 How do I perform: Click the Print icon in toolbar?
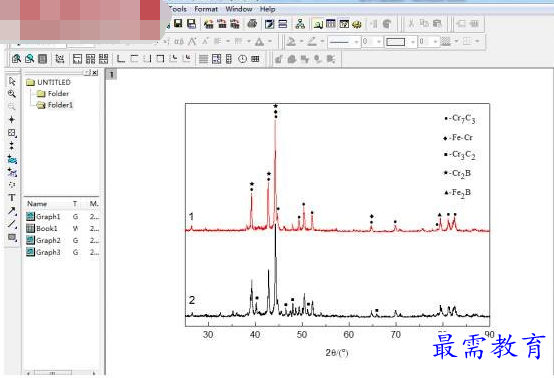252,24
